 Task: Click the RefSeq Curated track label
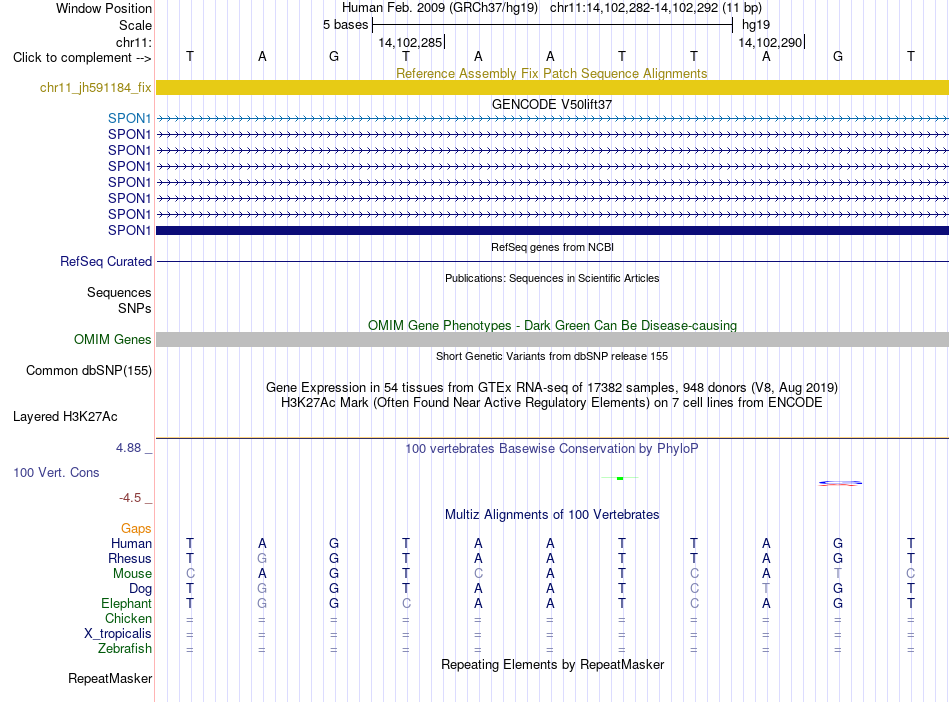click(105, 262)
